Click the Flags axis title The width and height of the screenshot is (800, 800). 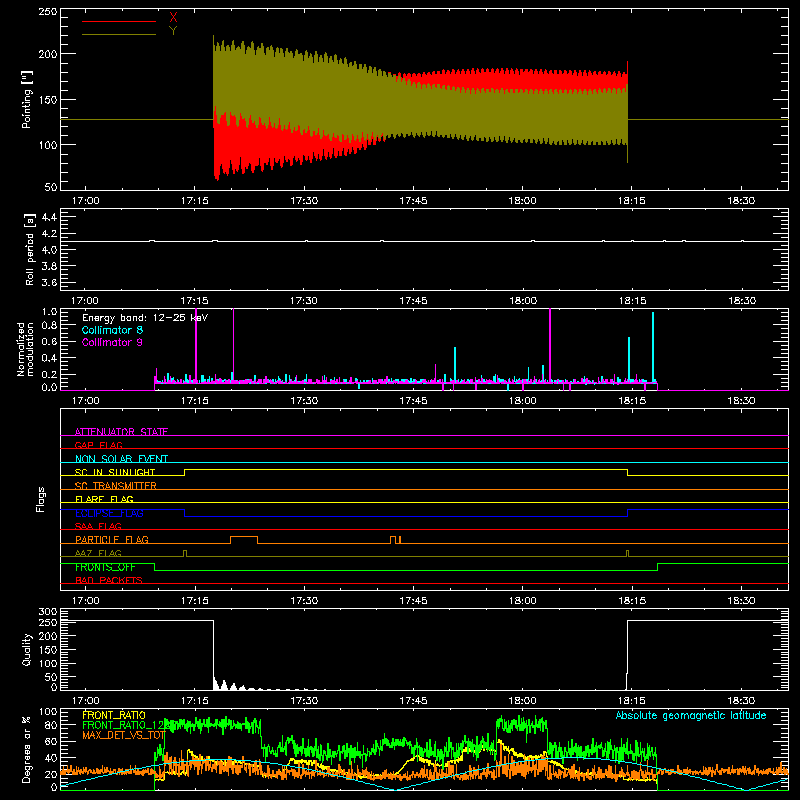click(x=41, y=499)
